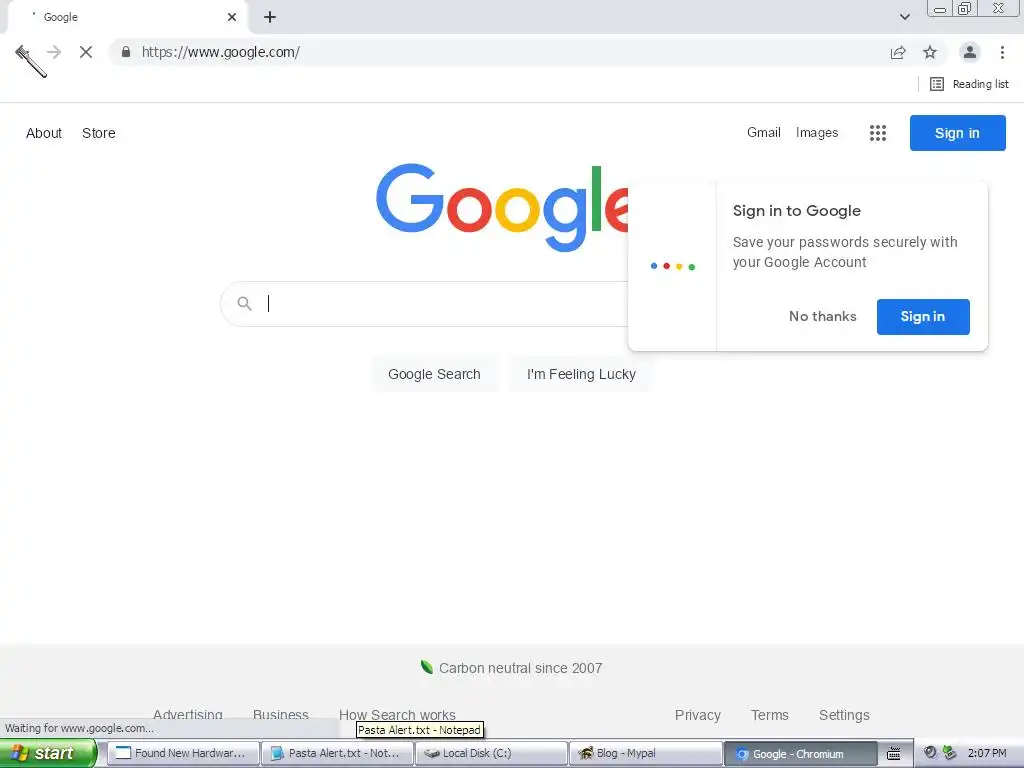The image size is (1024, 768).
Task: Stop loading the page with X button
Action: coord(86,52)
